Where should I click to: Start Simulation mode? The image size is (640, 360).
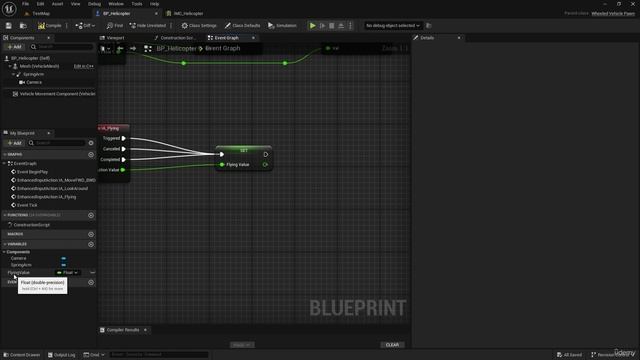click(282, 26)
